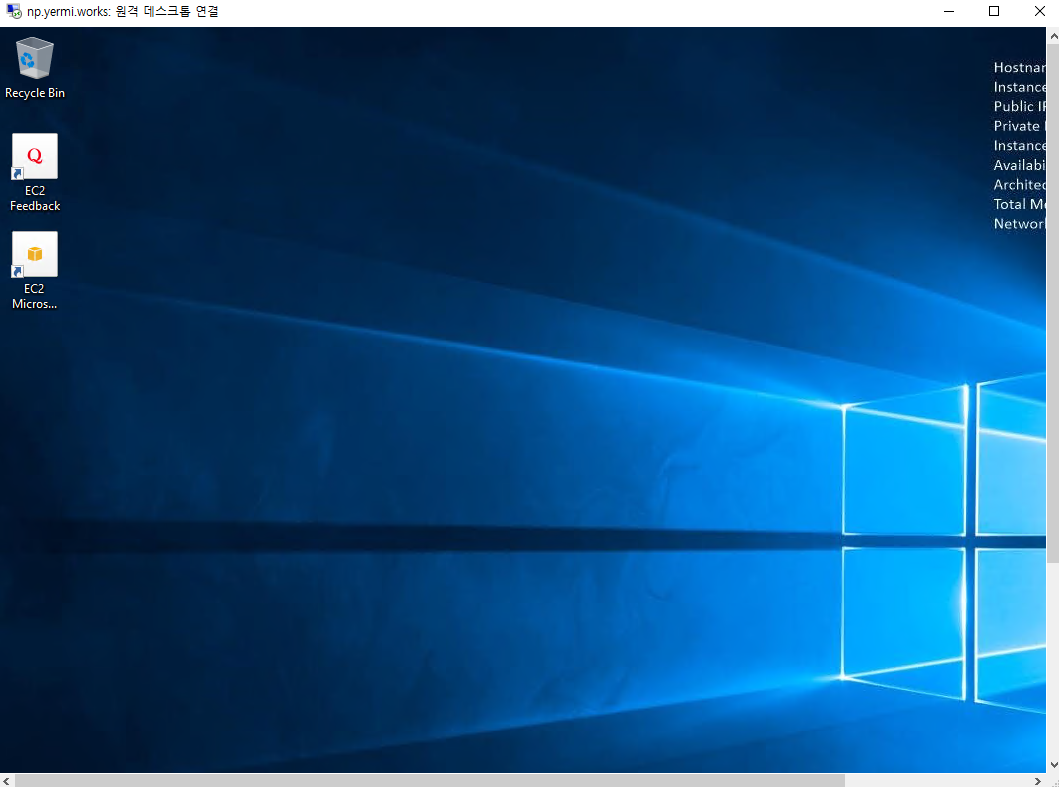Click the 'Total M' info text
The image size is (1059, 787).
[1019, 204]
